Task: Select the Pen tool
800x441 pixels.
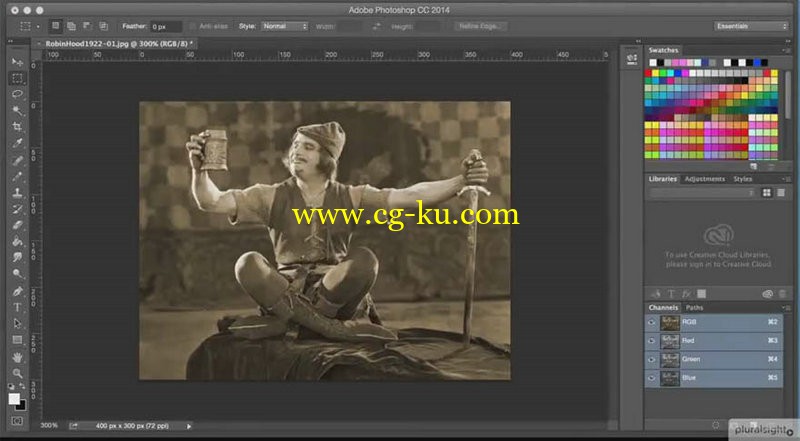Action: tap(17, 291)
